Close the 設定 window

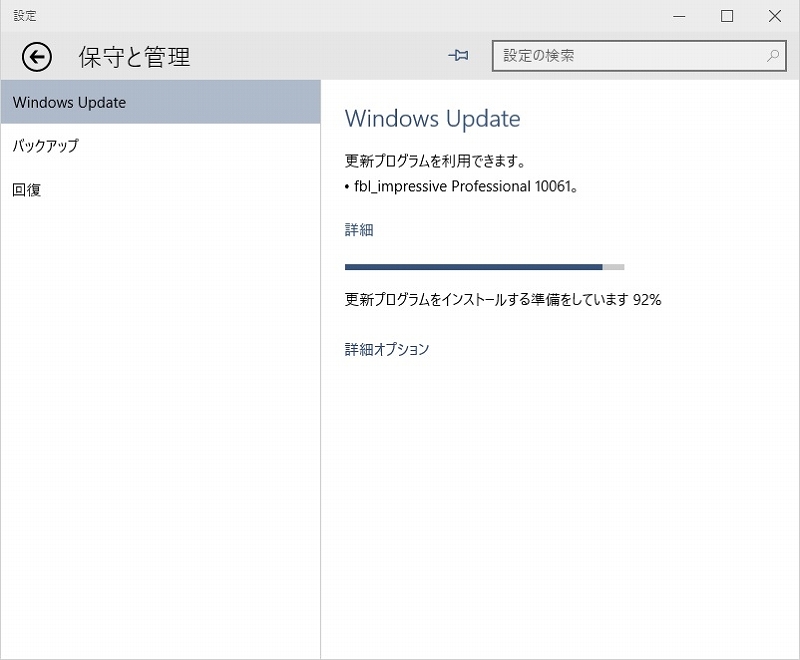point(774,16)
